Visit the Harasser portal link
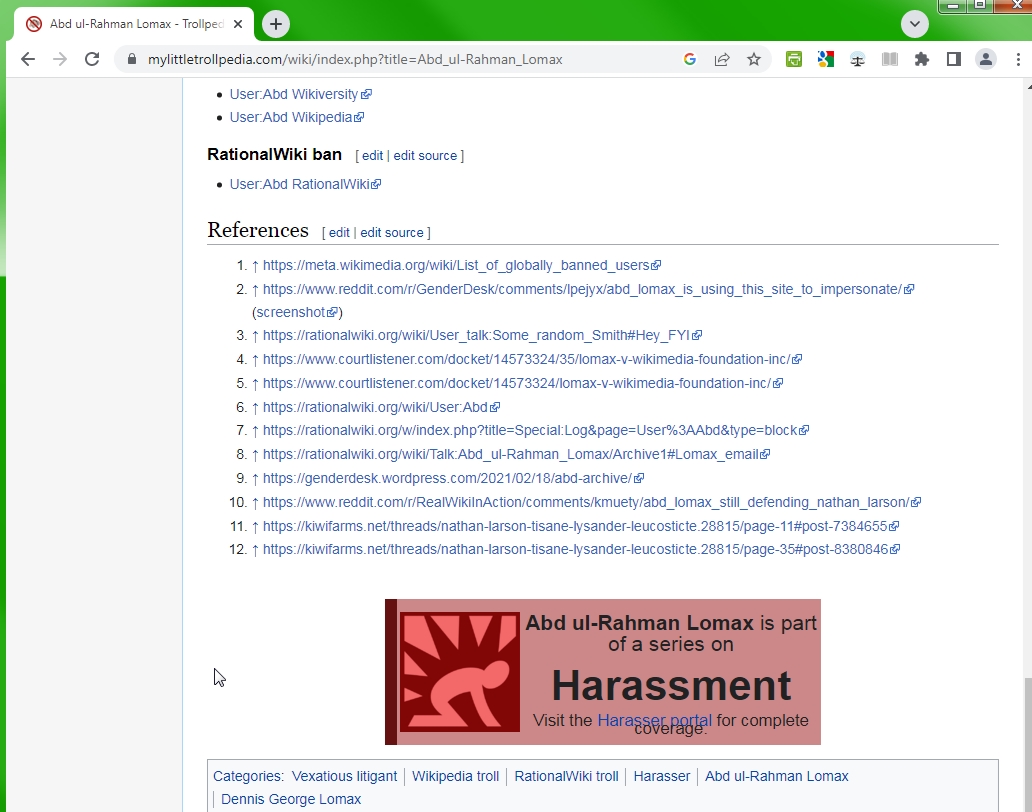Screen dimensions: 1032x812 coord(654,721)
